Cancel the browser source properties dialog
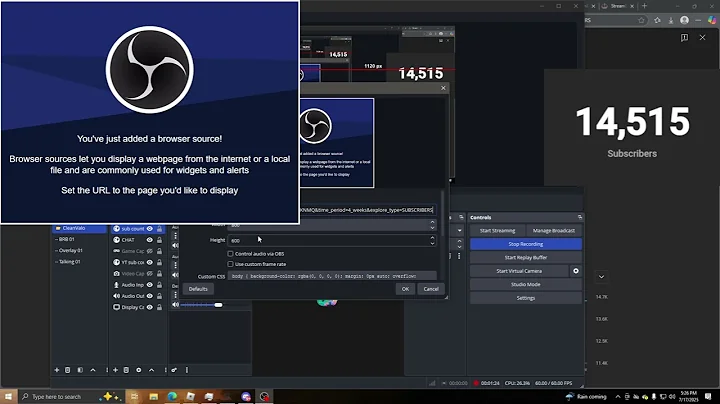 click(431, 289)
